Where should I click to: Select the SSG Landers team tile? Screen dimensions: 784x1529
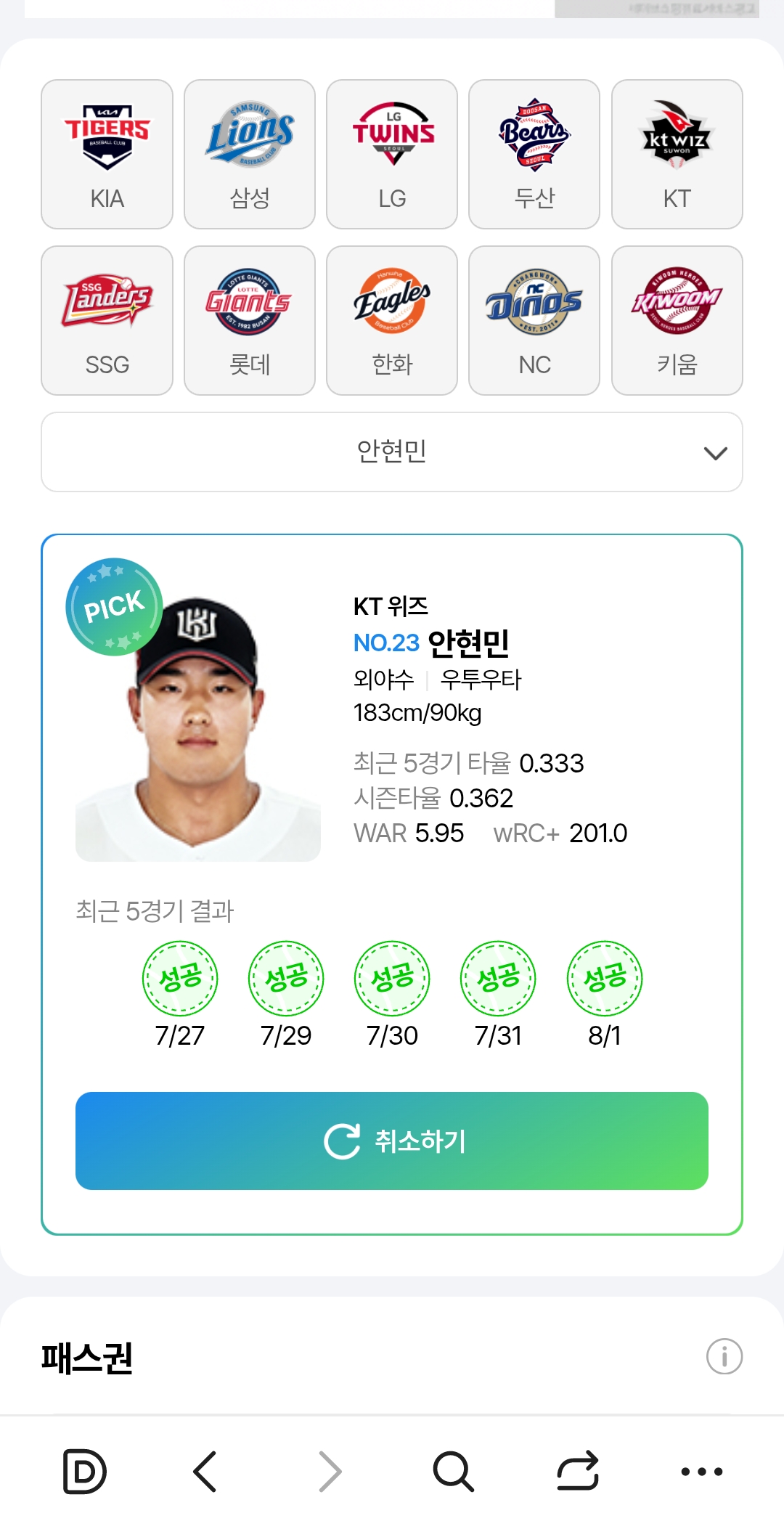(x=107, y=320)
